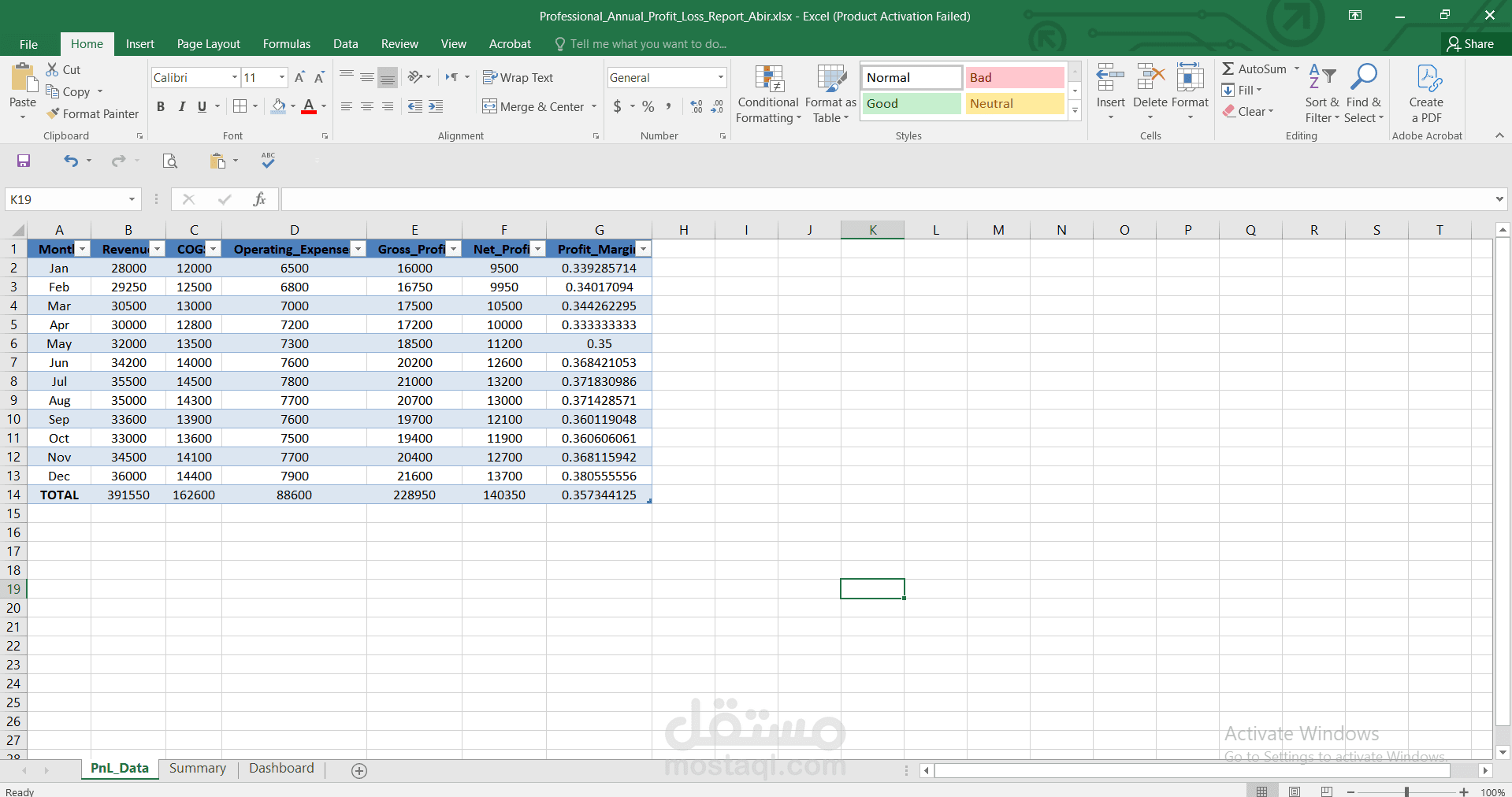Toggle Italic formatting
The width and height of the screenshot is (1512, 797).
coord(181,106)
